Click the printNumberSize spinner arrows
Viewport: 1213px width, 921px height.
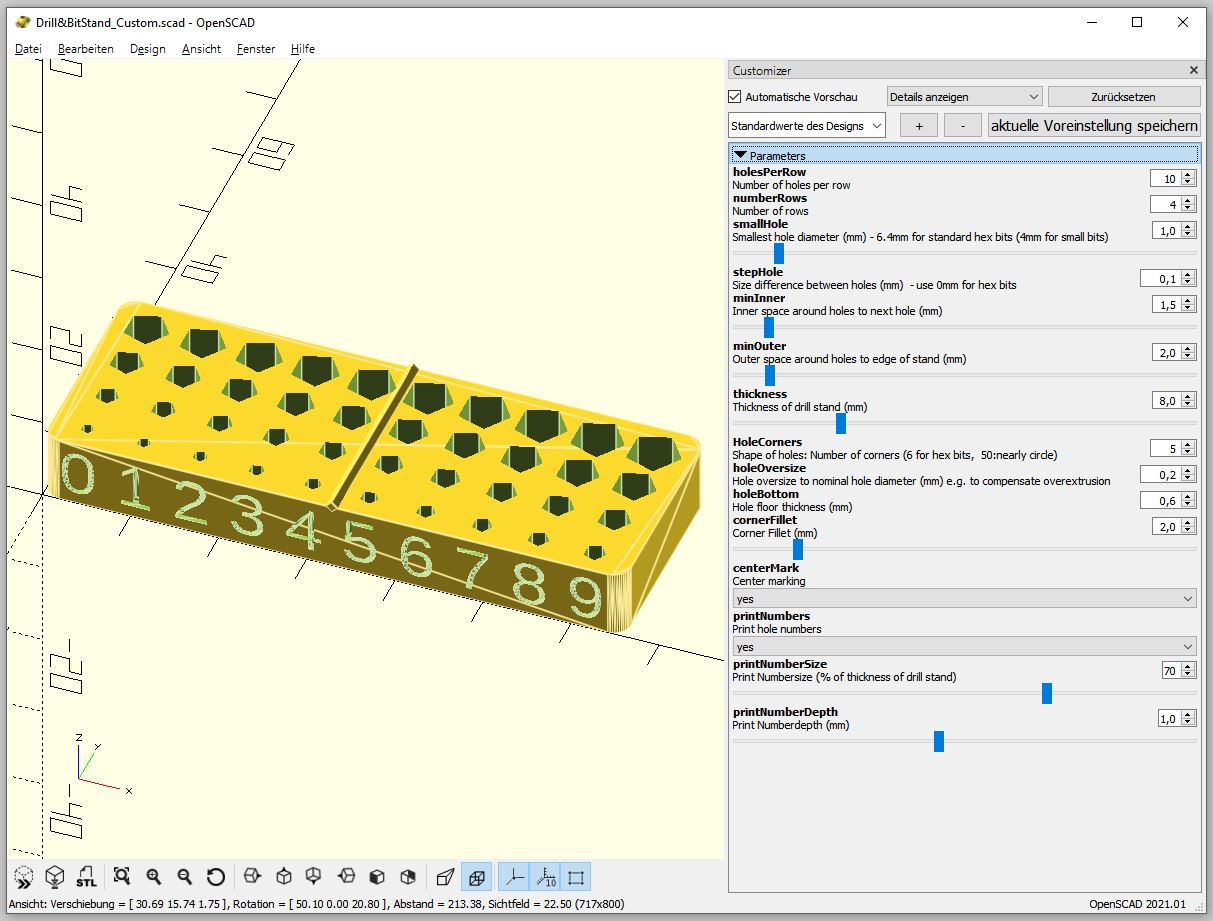[x=1188, y=670]
